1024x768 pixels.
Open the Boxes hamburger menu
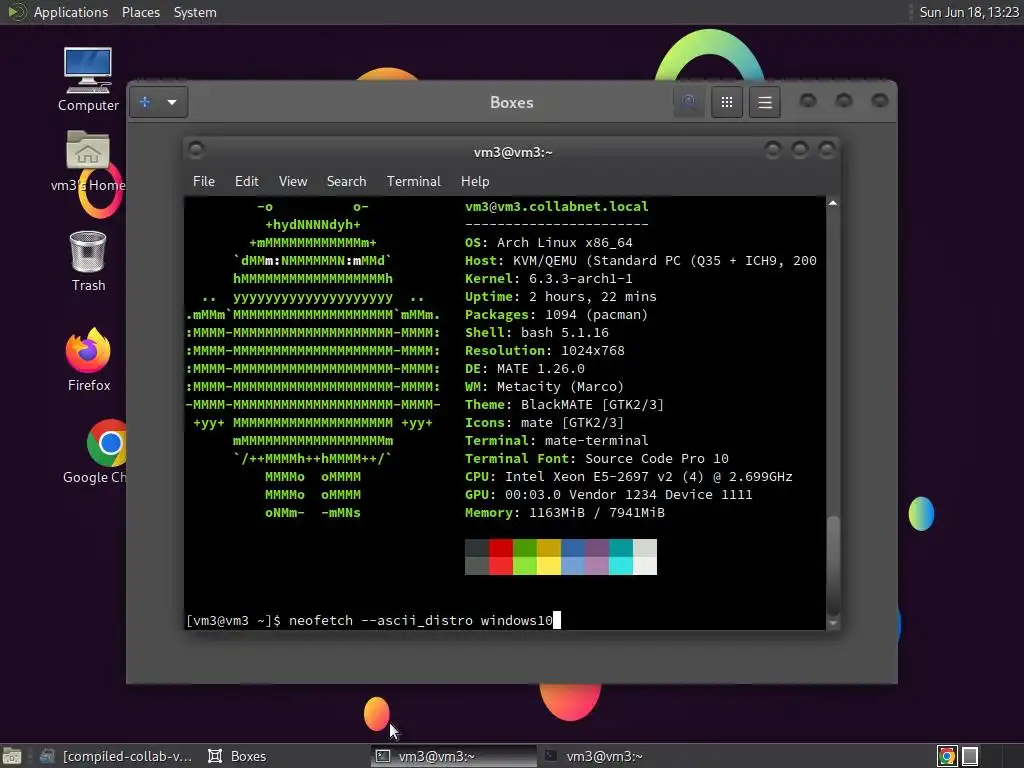(x=765, y=102)
